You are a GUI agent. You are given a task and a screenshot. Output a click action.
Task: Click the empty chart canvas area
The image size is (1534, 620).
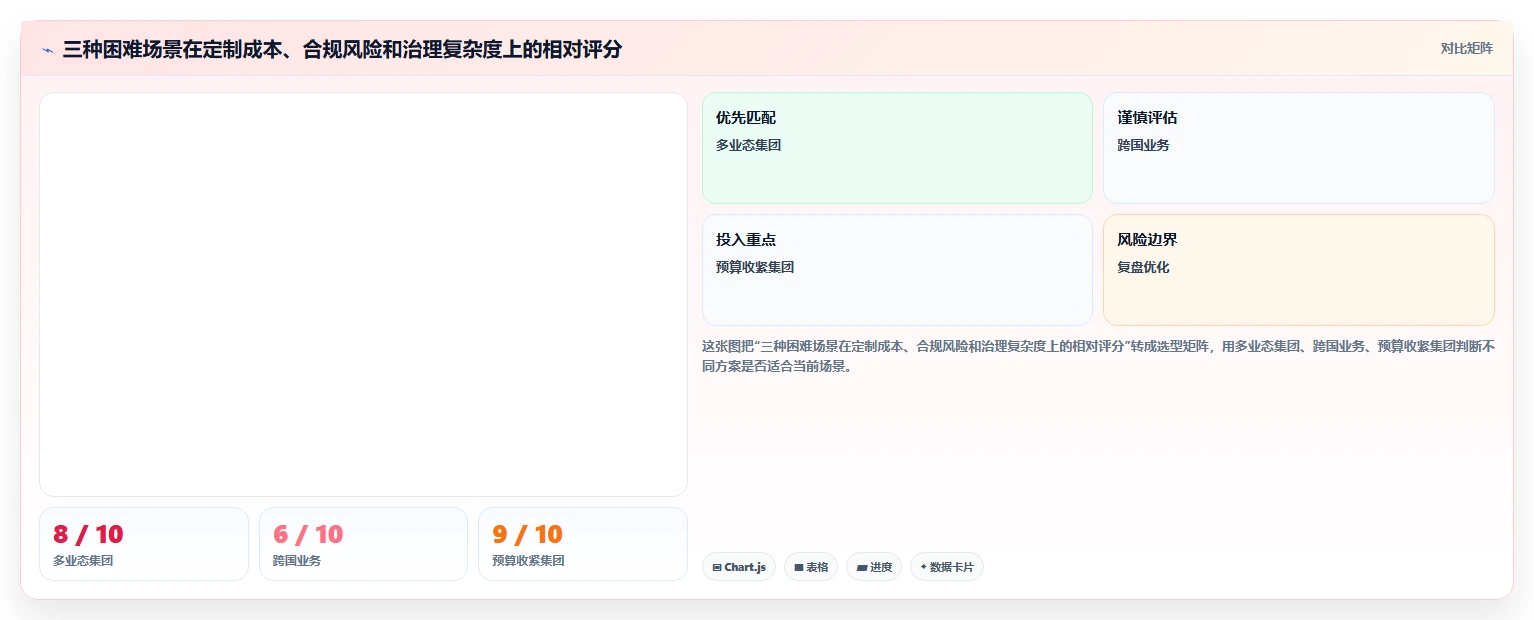[363, 294]
